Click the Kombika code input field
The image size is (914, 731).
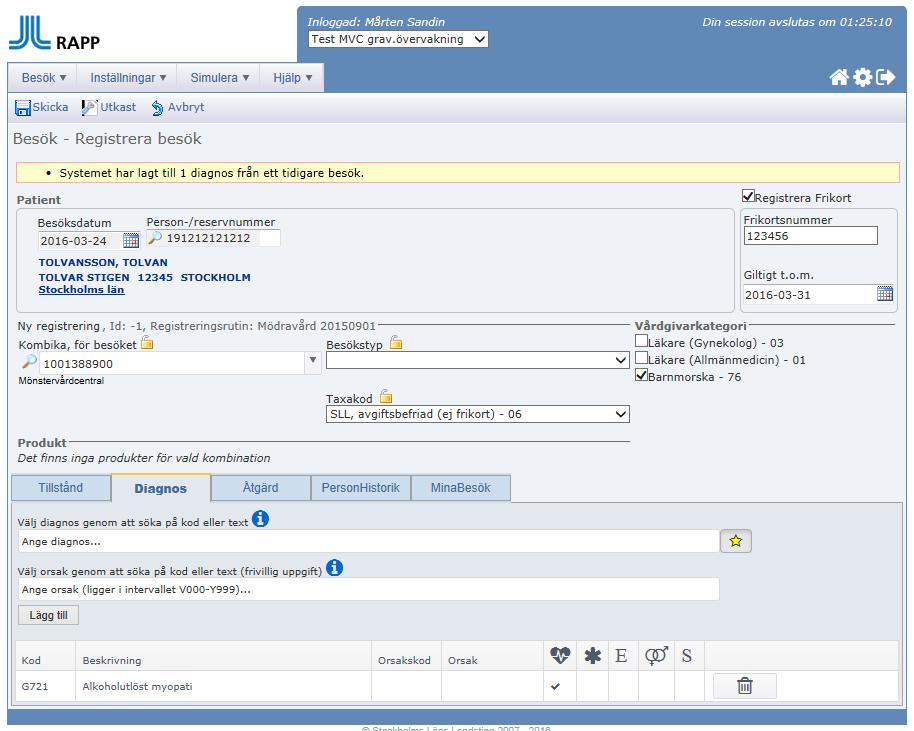click(x=173, y=363)
